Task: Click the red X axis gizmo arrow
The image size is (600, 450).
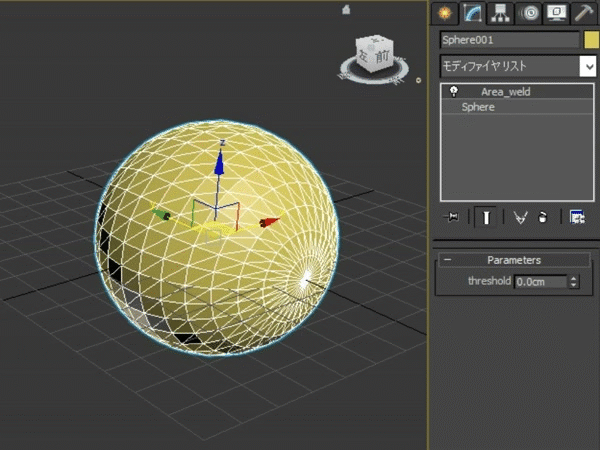Action: coord(270,222)
